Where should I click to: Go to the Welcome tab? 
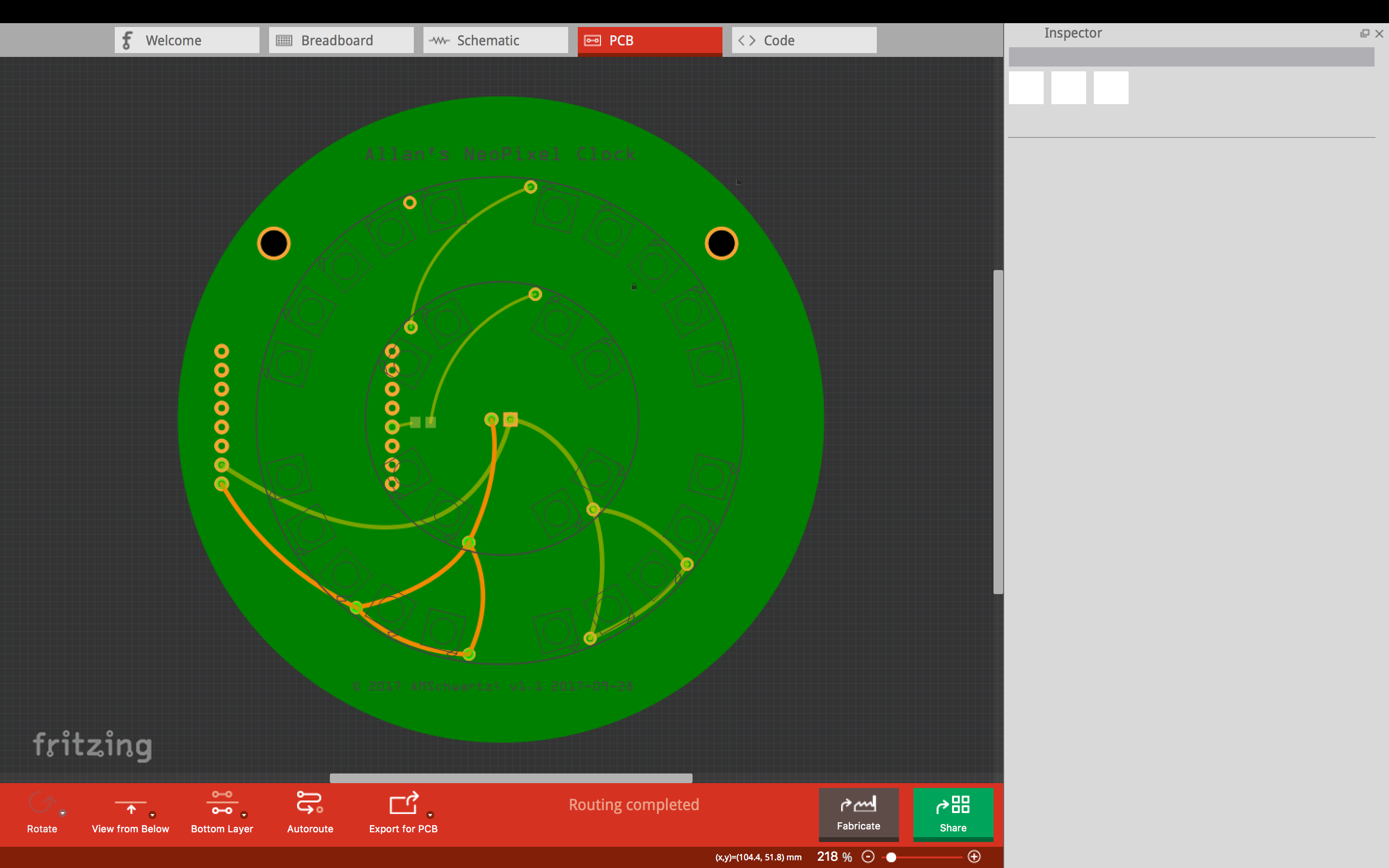[187, 40]
